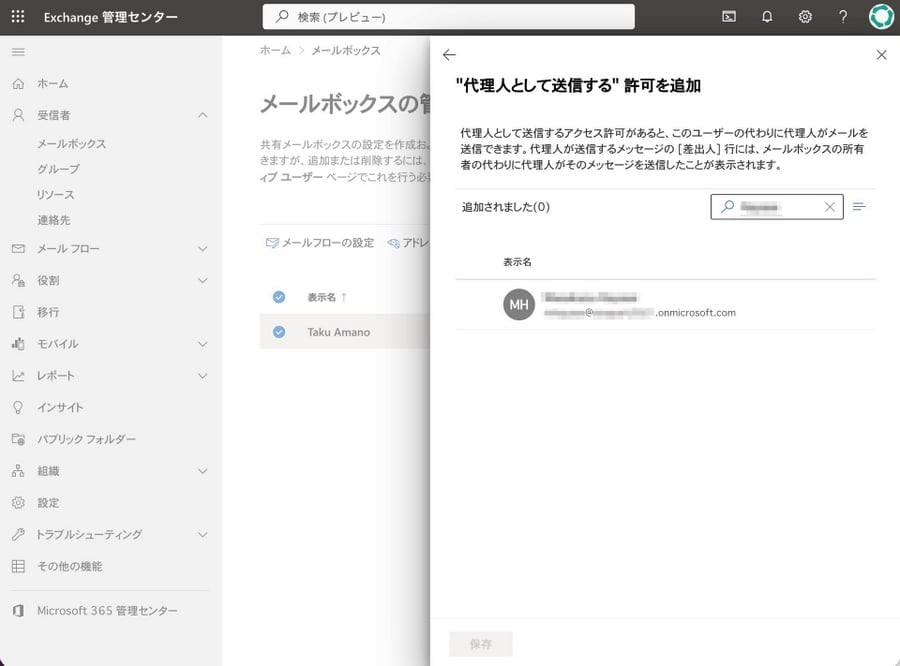This screenshot has width=900, height=666.
Task: Open the settings gear in header
Action: point(805,17)
